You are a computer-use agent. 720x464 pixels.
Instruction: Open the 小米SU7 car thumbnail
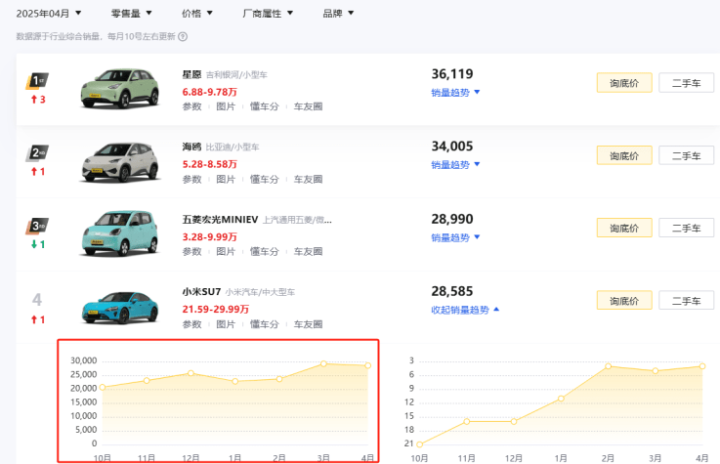click(120, 307)
